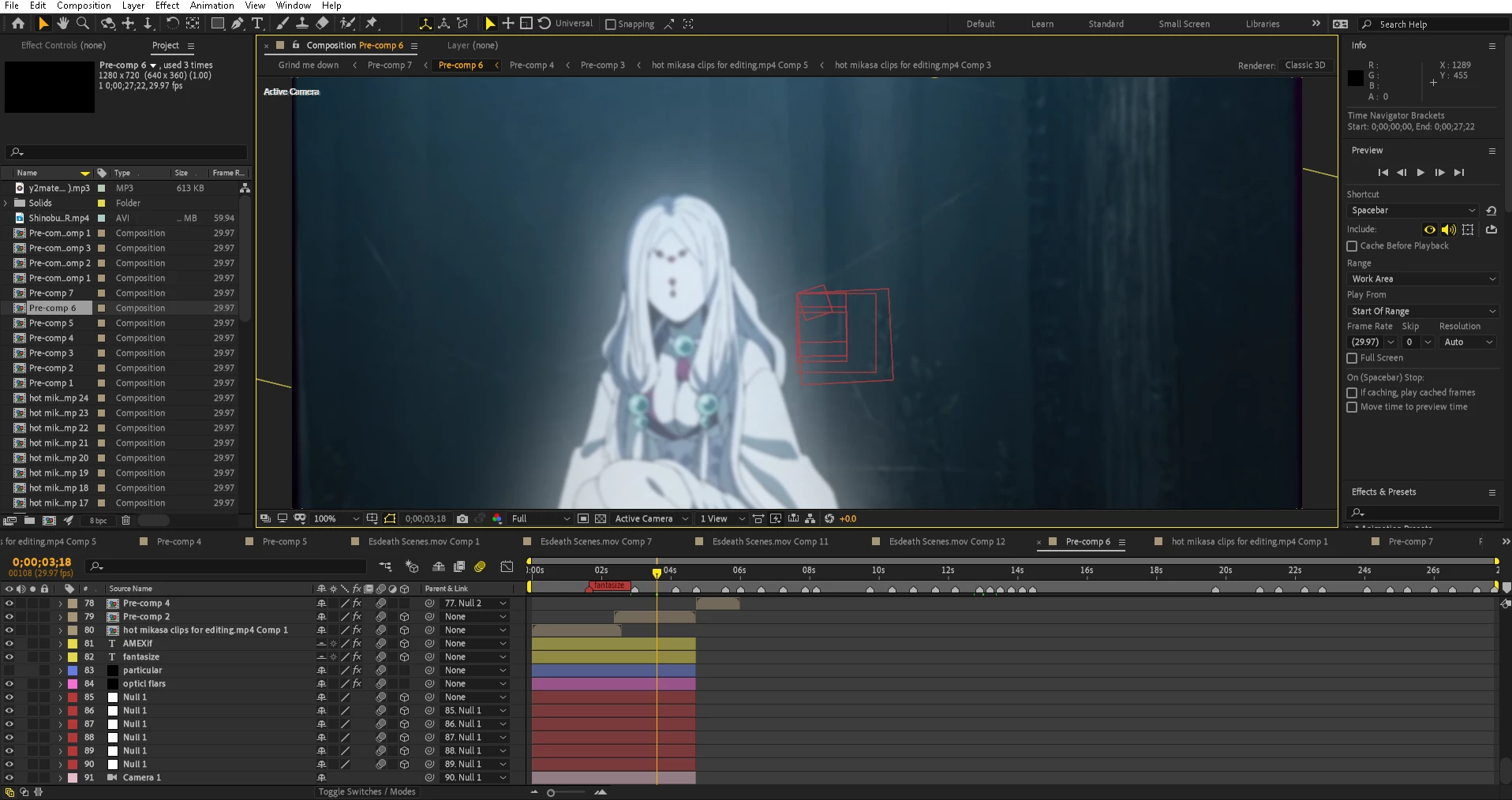Select the Hand tool

tap(63, 24)
